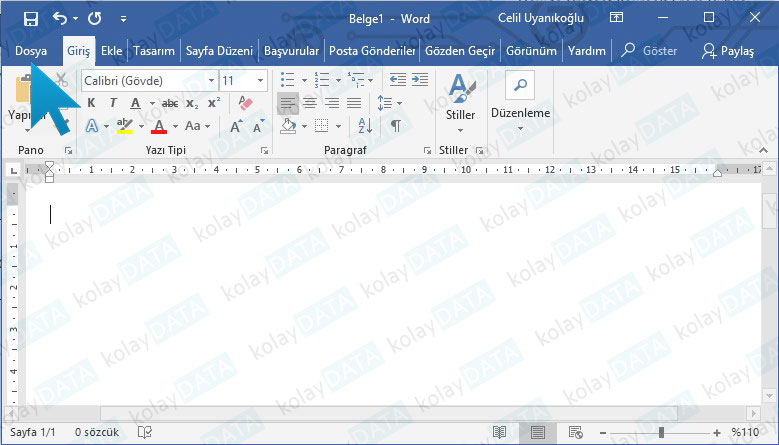
Task: Apply numbered list
Action: pos(321,79)
